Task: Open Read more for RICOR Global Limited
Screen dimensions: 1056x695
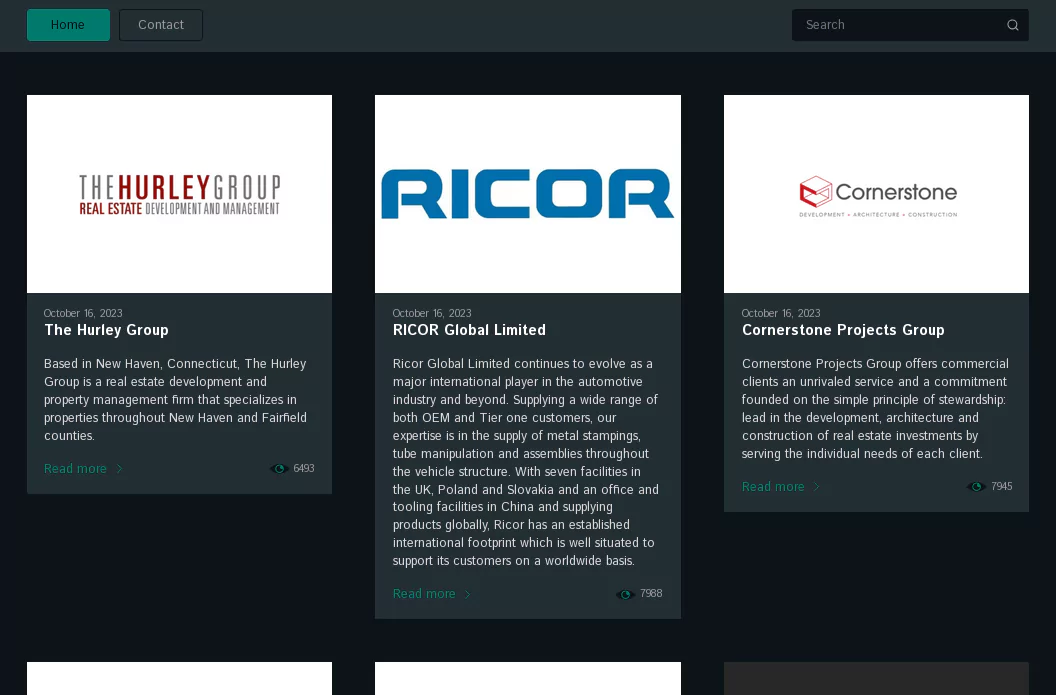Action: point(424,594)
